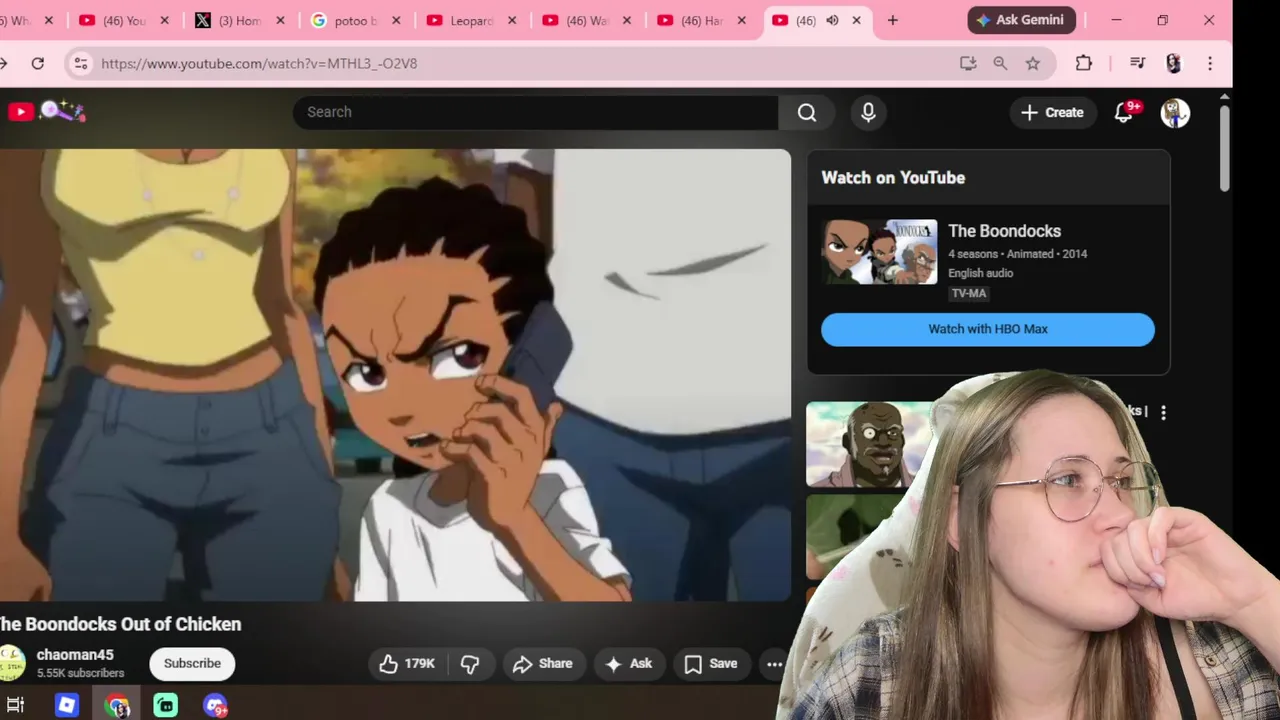Open Chrome from the taskbar
The image size is (1280, 720).
pyautogui.click(x=117, y=706)
